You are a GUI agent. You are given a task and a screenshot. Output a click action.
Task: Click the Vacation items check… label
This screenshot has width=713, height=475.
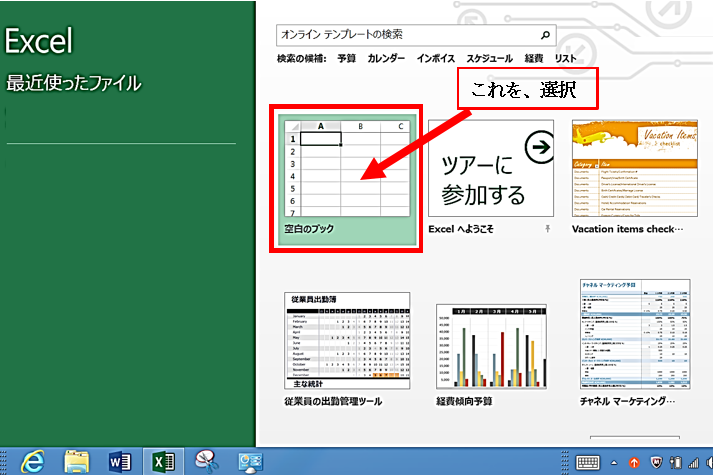627,229
